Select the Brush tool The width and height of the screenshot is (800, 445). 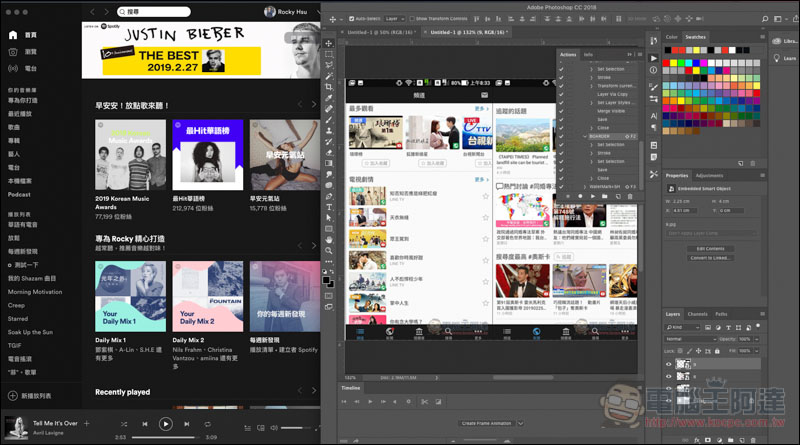click(x=329, y=119)
